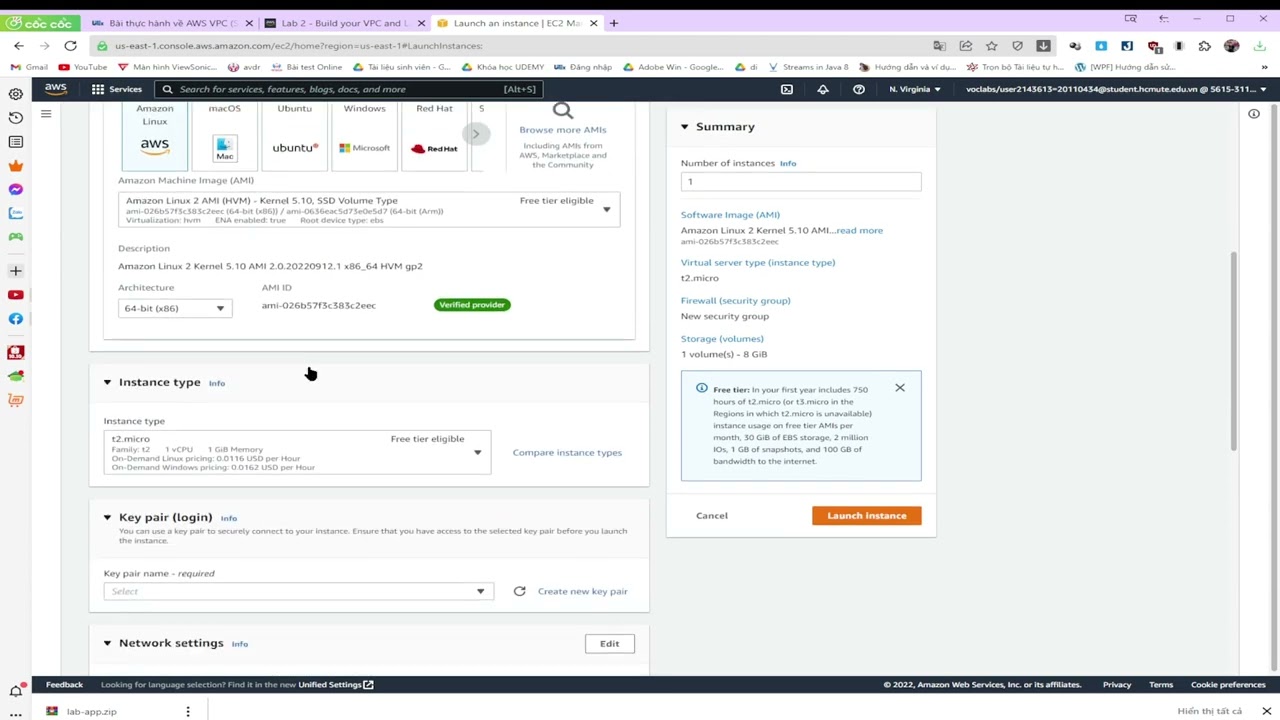Click the page vertical scrollbar
Viewport: 1280px width, 720px height.
1234,350
